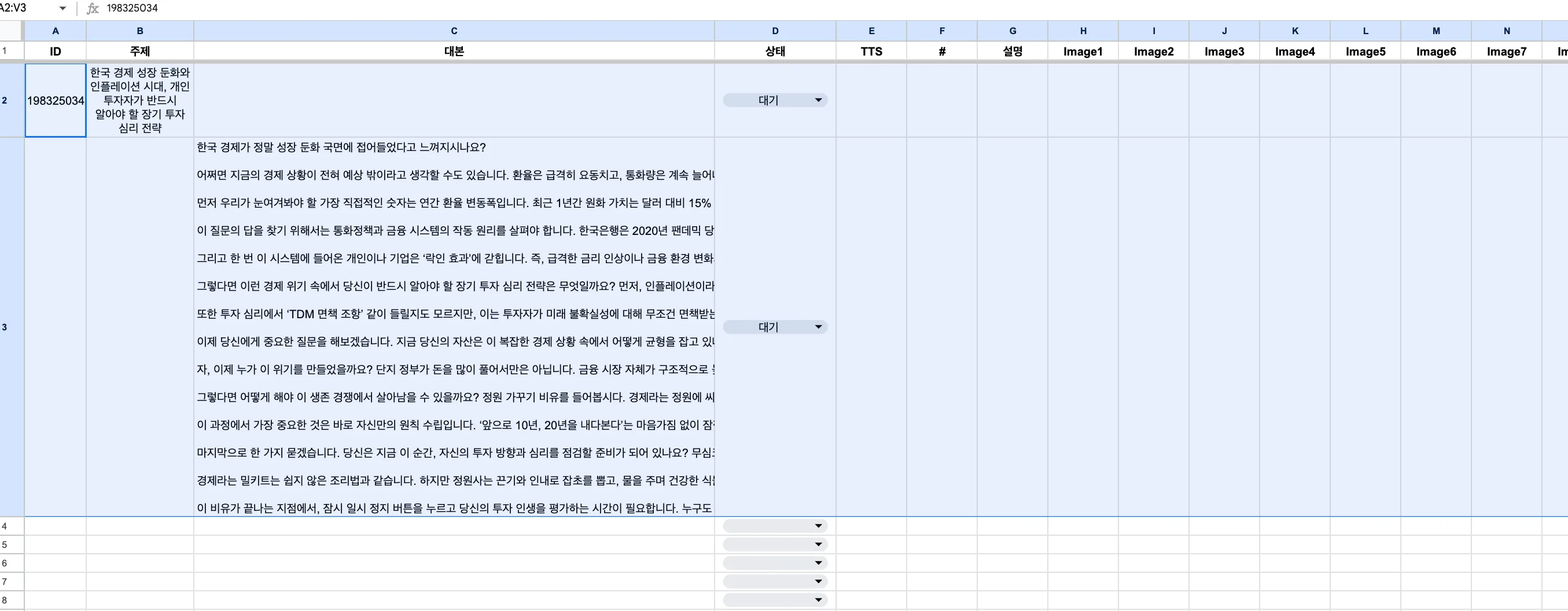
Task: Open the status dropdown in row 7
Action: pyautogui.click(x=818, y=581)
